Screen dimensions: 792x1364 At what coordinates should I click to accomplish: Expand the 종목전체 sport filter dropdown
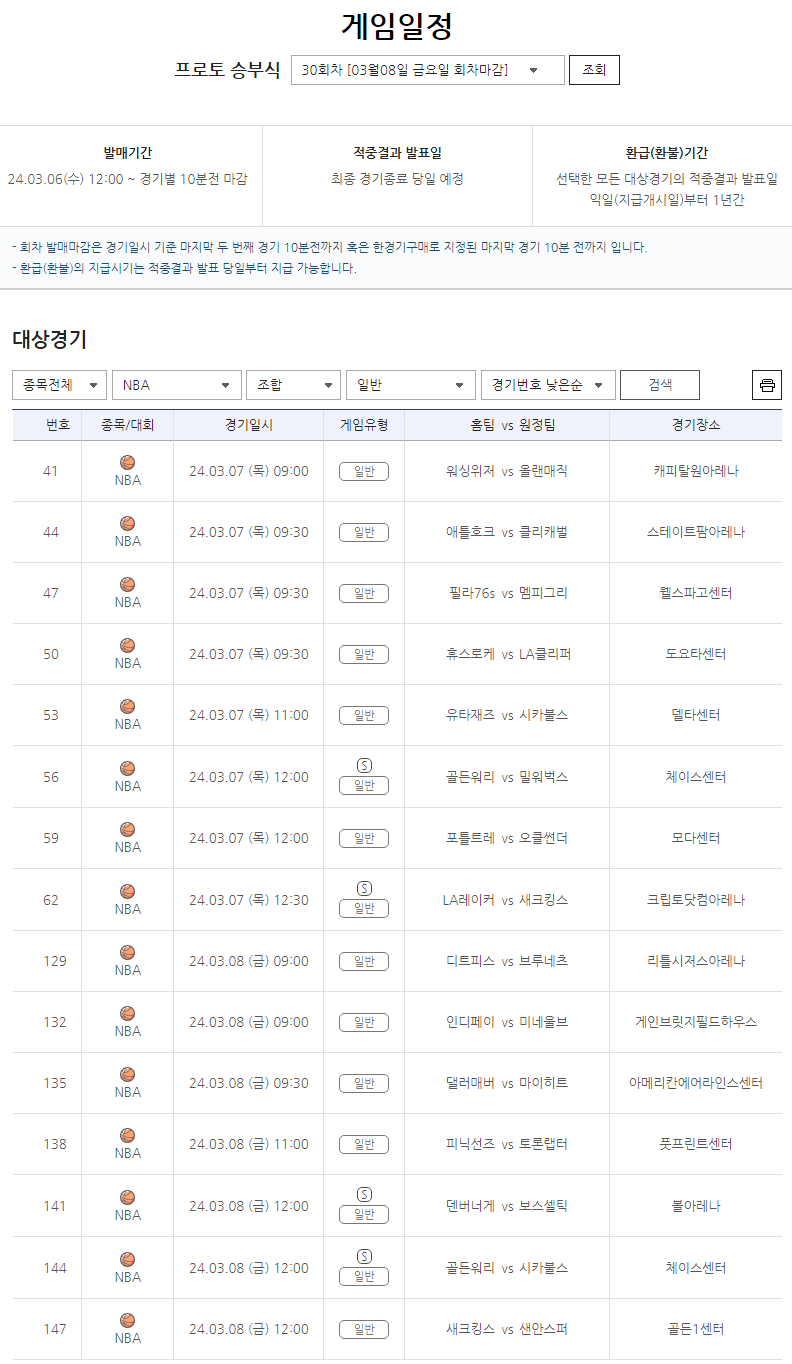[x=59, y=385]
